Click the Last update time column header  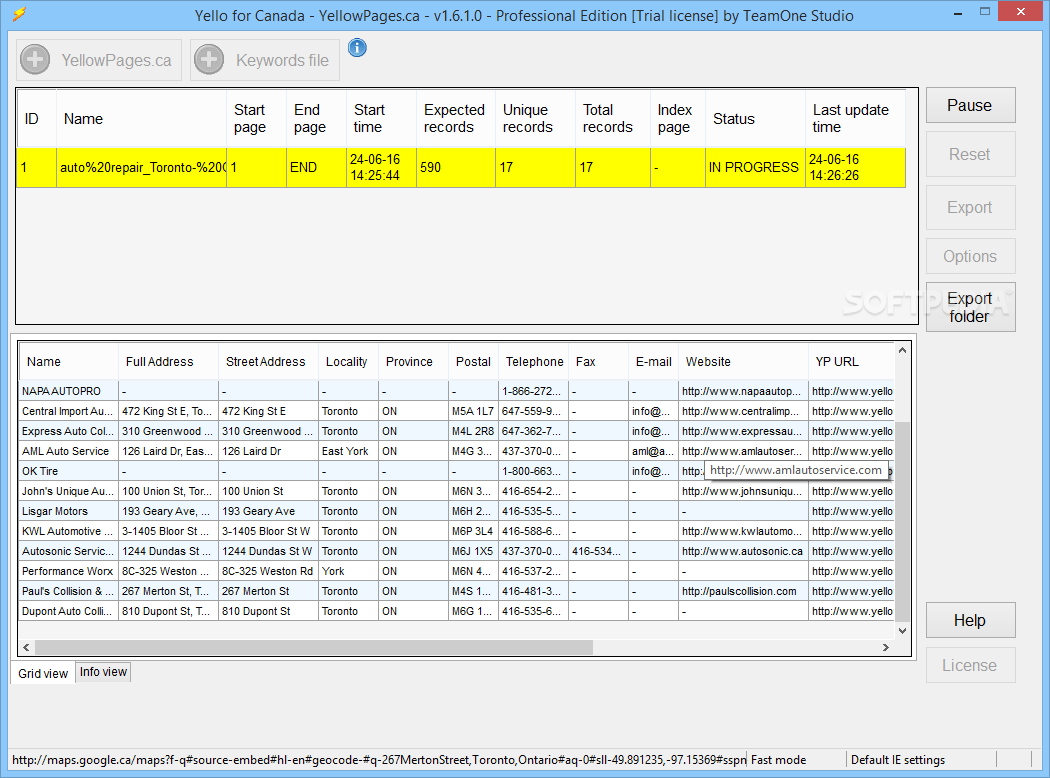click(855, 119)
